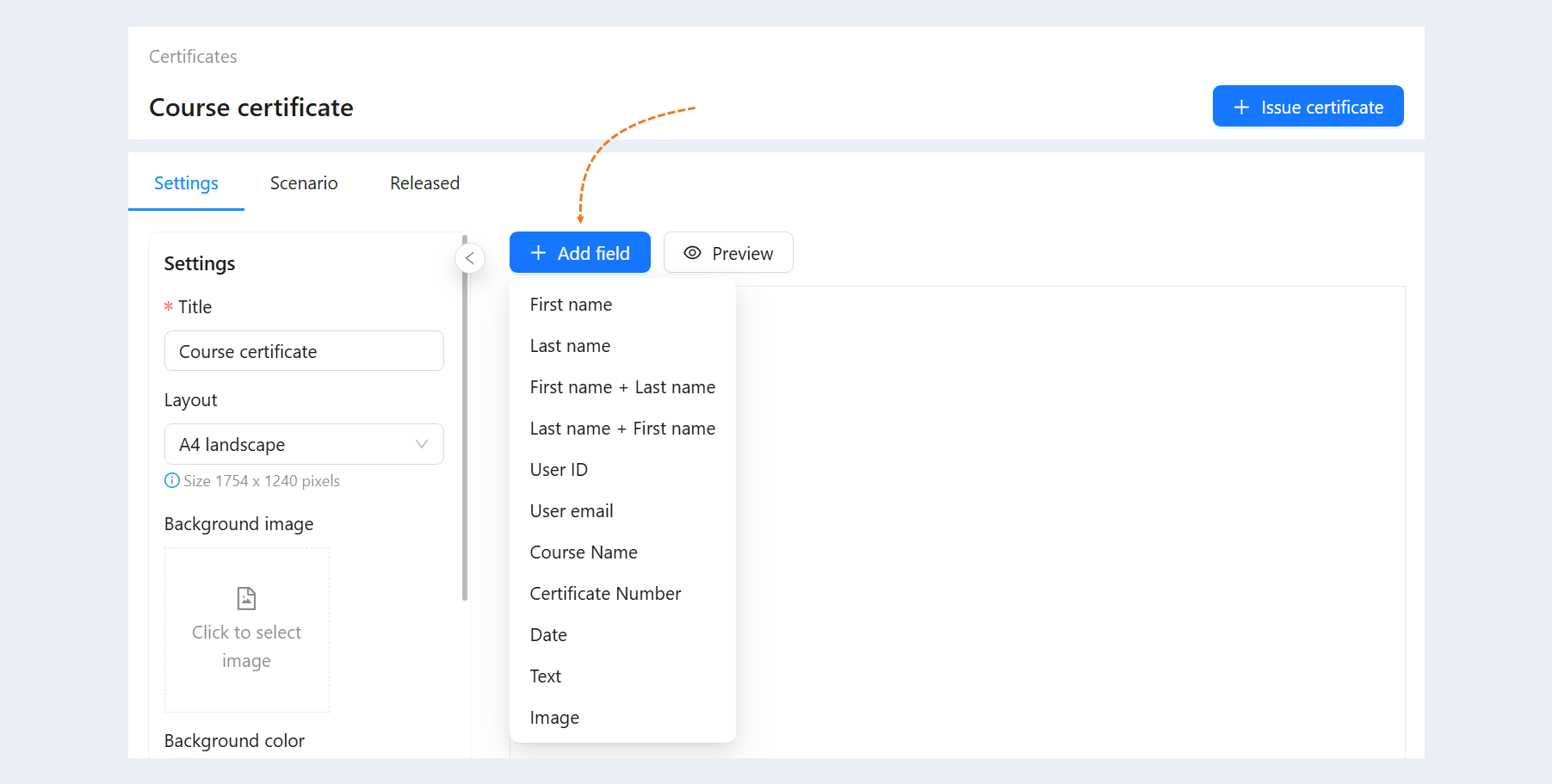1552x784 pixels.
Task: Insert the Course Name field
Action: pyautogui.click(x=622, y=553)
